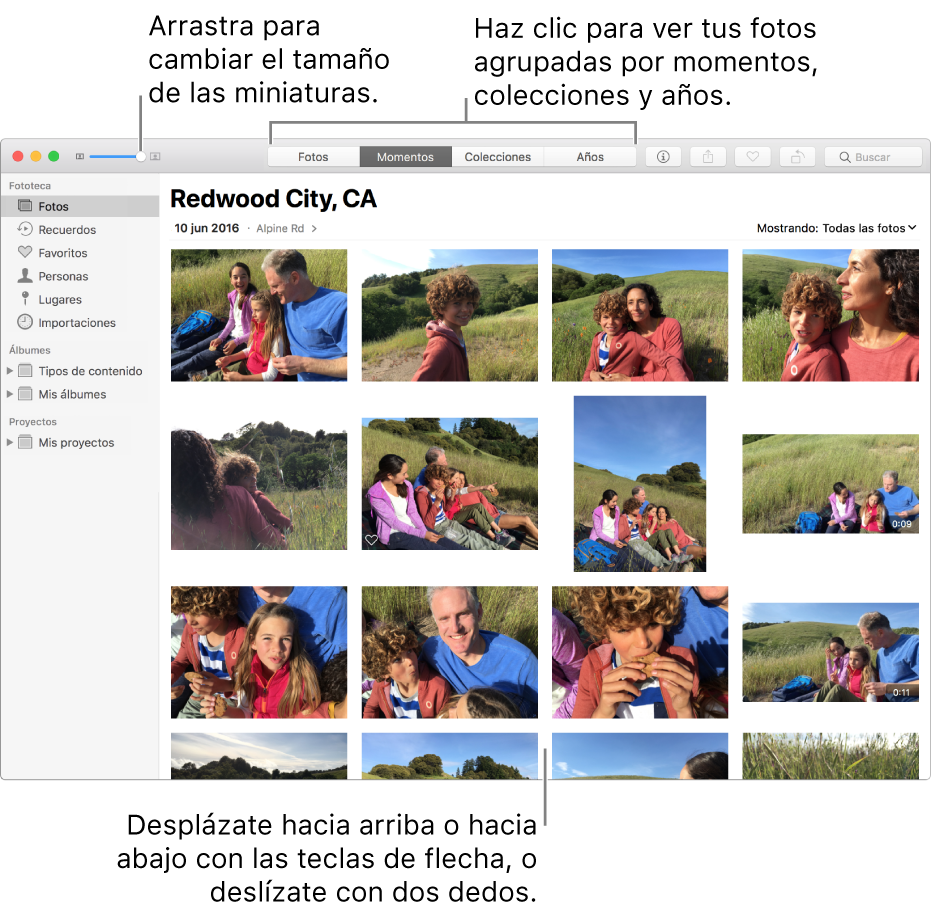Click the Info icon in the toolbar
The height and width of the screenshot is (915, 931).
(x=662, y=156)
